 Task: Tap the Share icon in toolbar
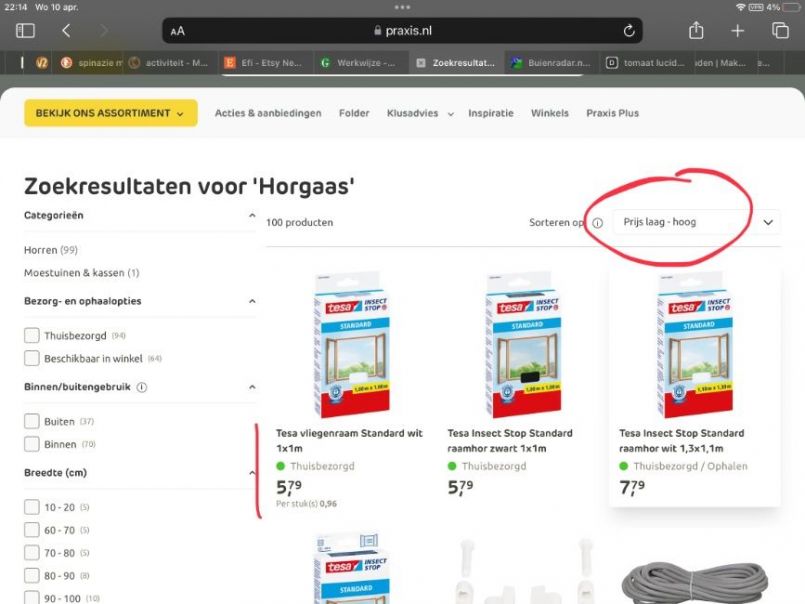click(x=696, y=30)
